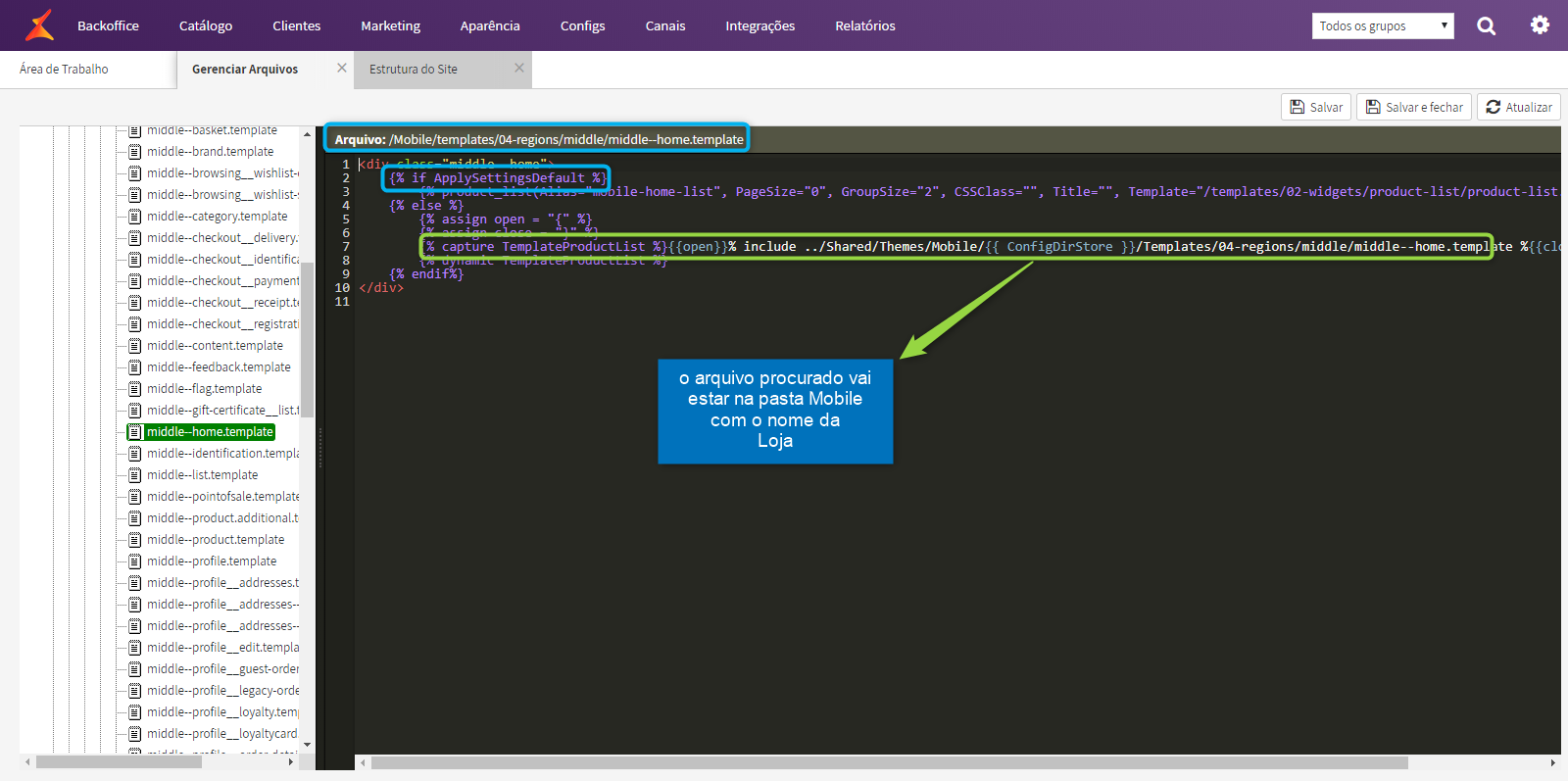
Task: Click the file icon of middle--brand.template
Action: click(135, 152)
